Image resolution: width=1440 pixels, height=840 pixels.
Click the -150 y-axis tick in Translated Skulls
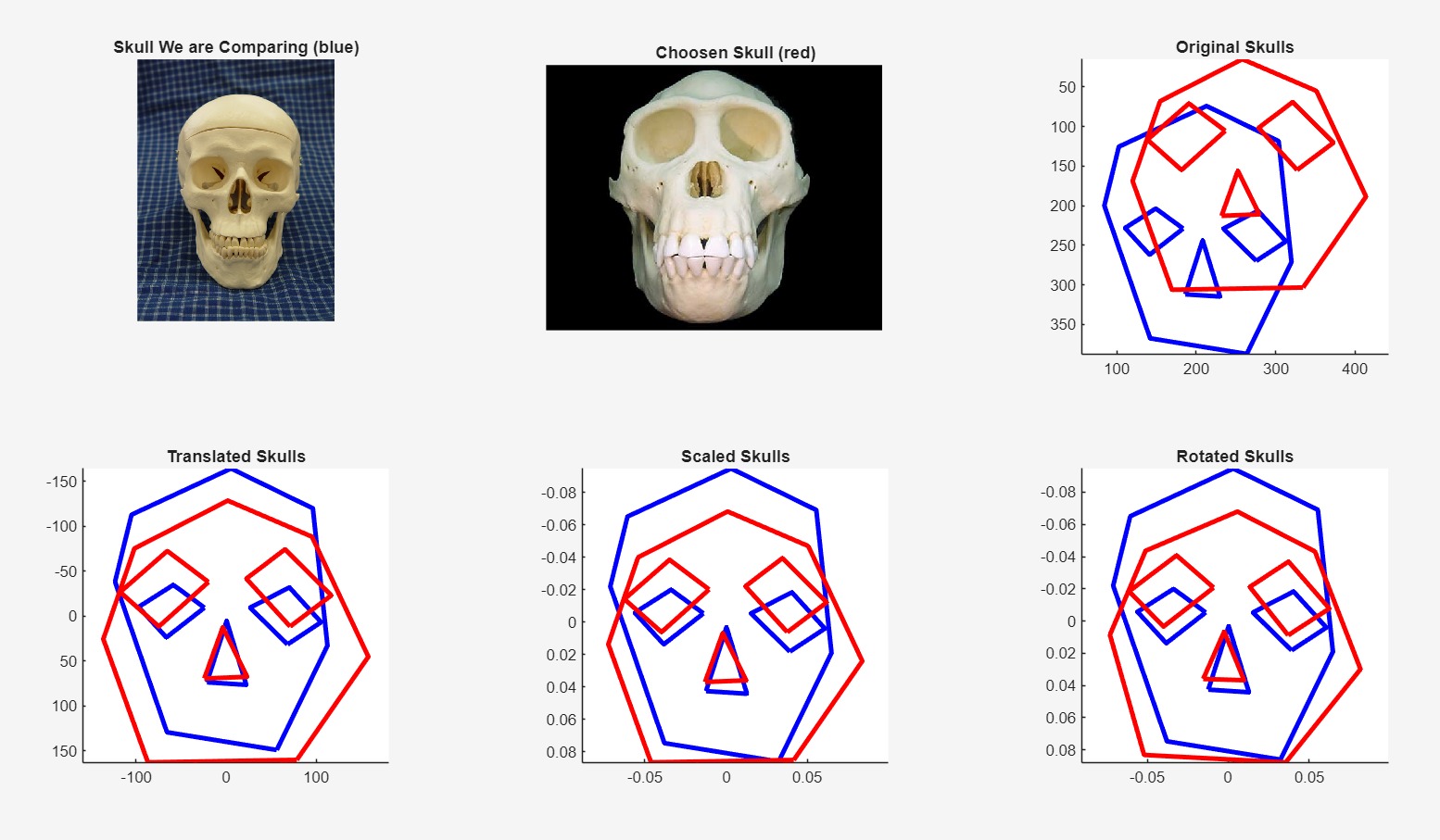(x=62, y=482)
